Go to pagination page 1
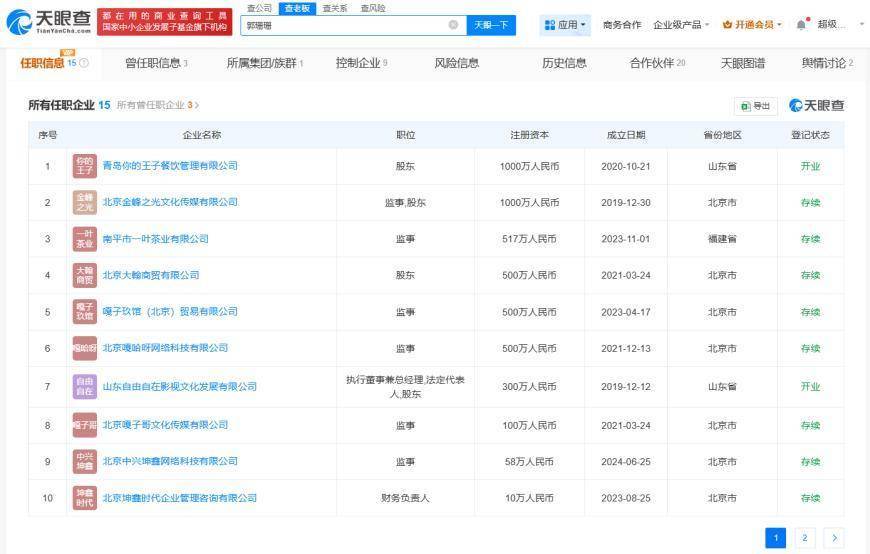870x554 pixels. click(x=776, y=537)
